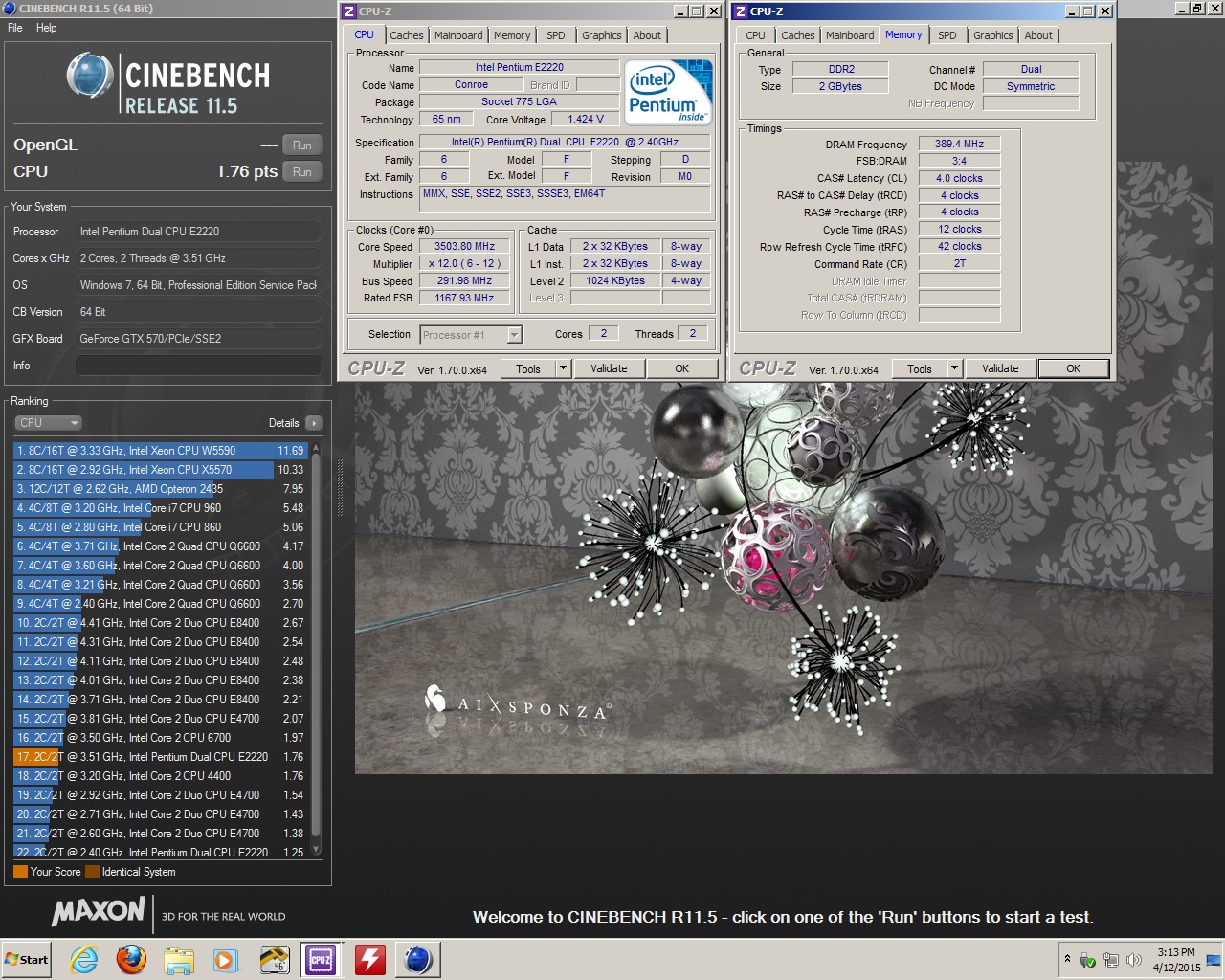Expand the ranking Details arrow
The width and height of the screenshot is (1225, 980).
(314, 423)
